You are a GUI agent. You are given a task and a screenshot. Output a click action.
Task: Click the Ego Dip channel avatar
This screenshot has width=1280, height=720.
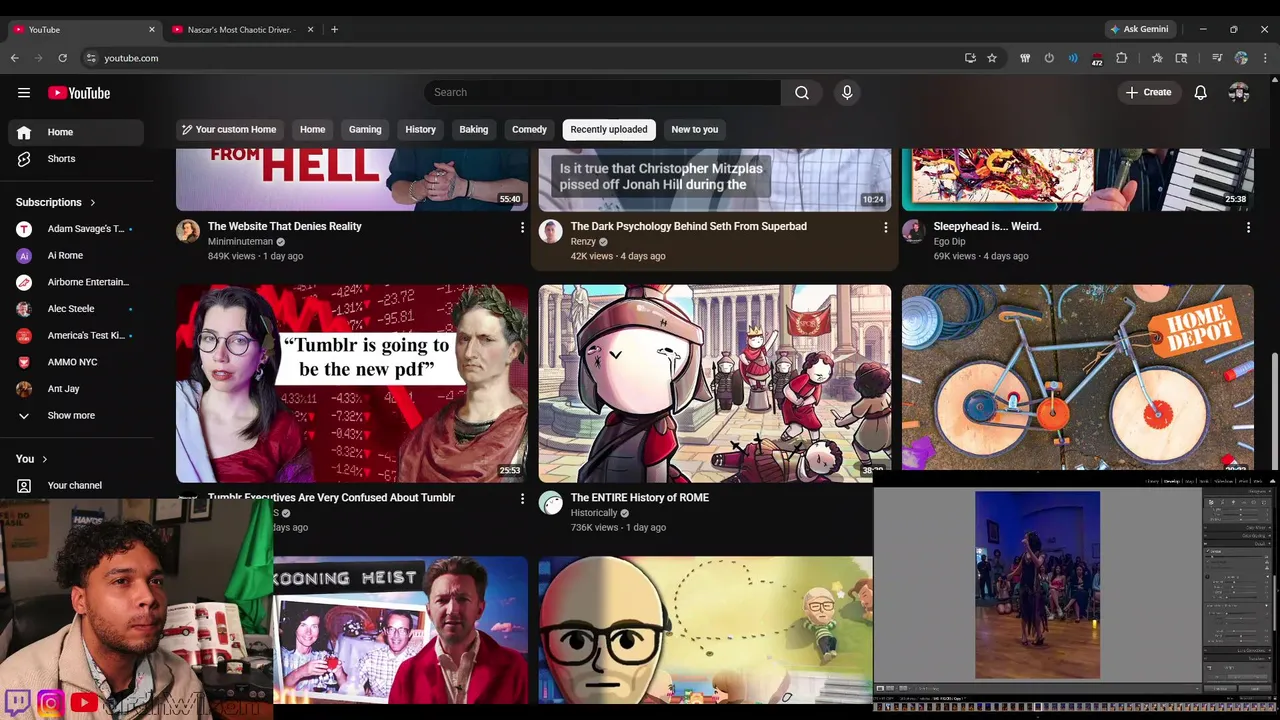click(914, 232)
